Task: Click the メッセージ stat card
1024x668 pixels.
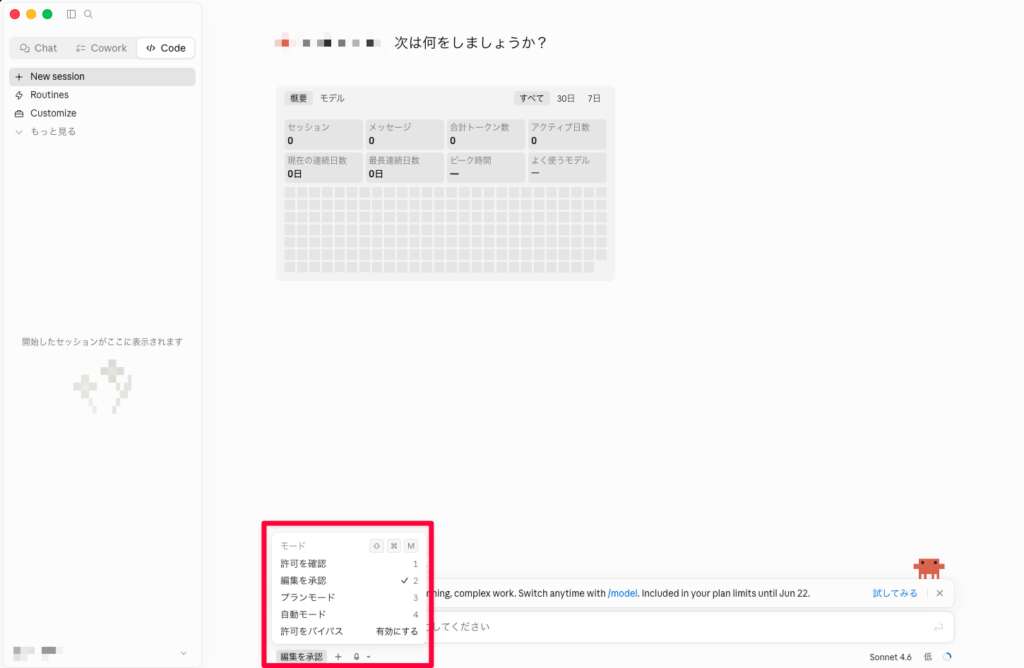Action: (x=404, y=134)
